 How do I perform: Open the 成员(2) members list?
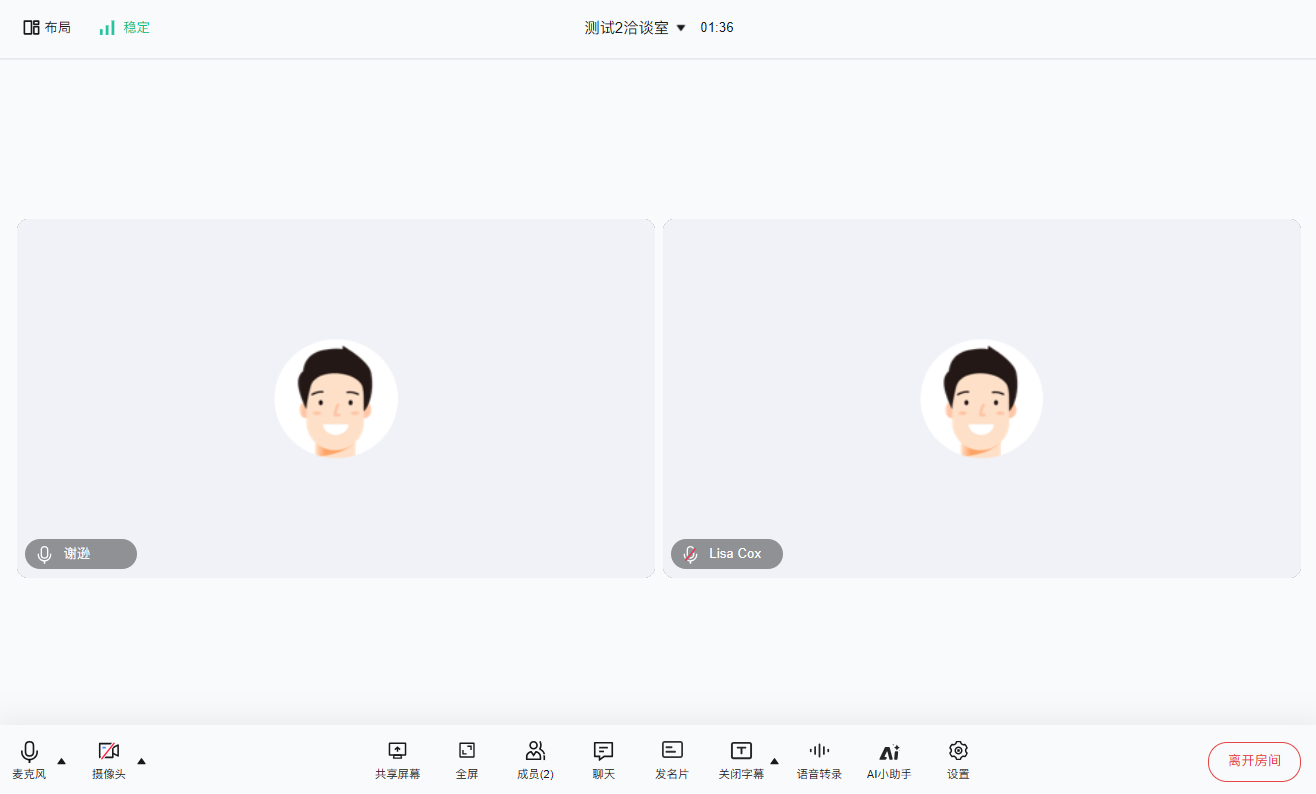(x=535, y=760)
